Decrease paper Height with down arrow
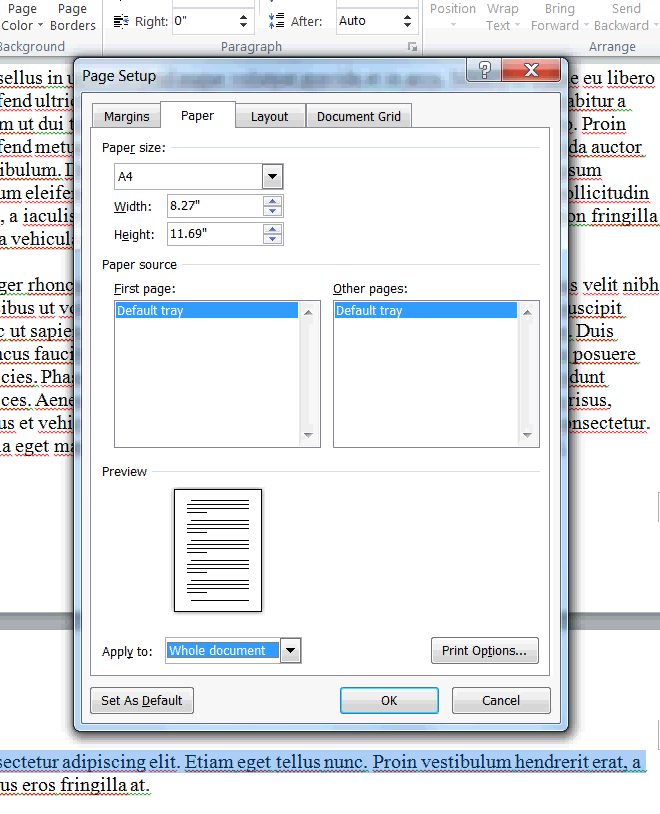The height and width of the screenshot is (814, 660). coord(273,239)
